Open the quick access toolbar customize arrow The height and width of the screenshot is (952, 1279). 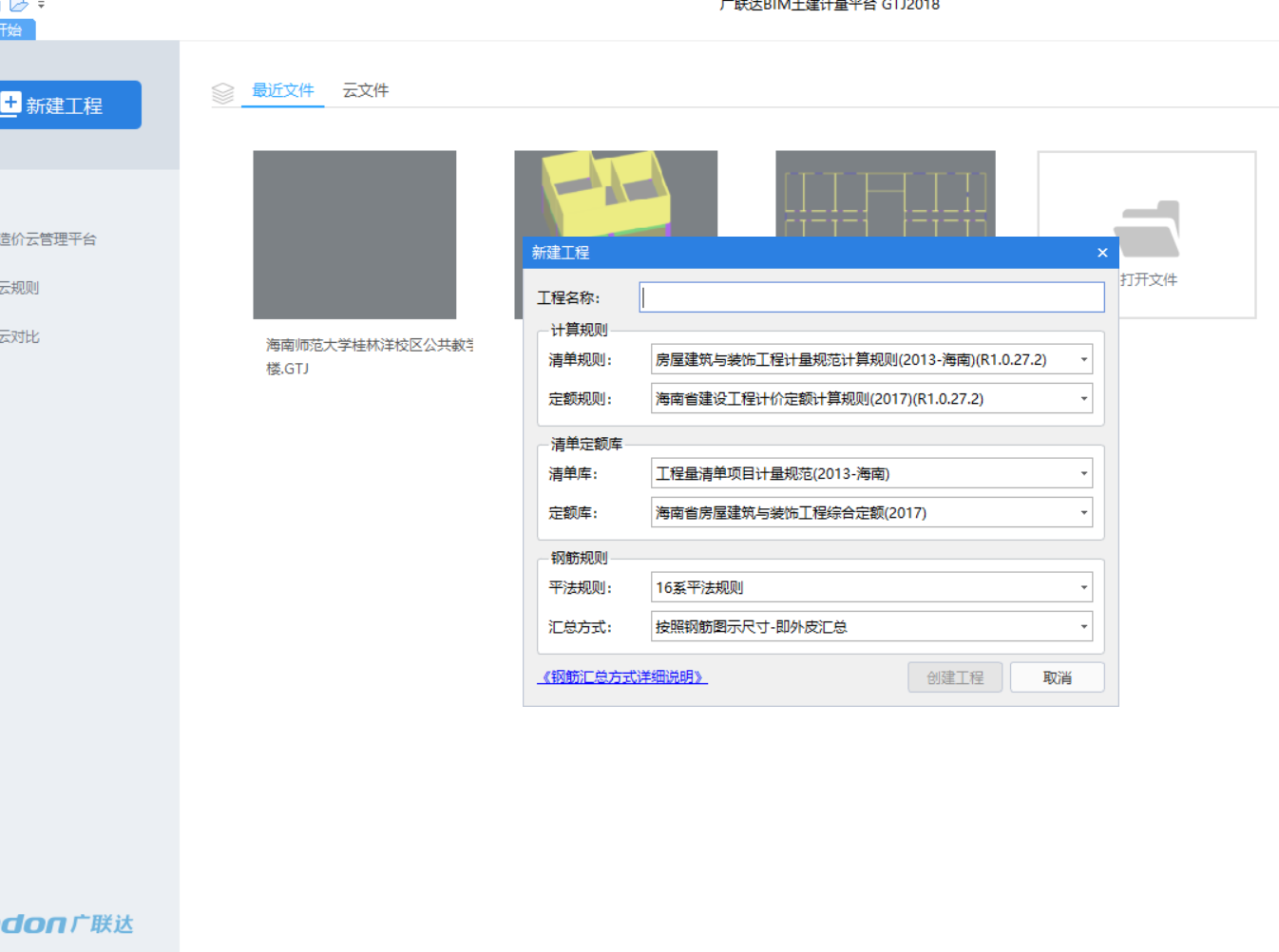tap(41, 5)
